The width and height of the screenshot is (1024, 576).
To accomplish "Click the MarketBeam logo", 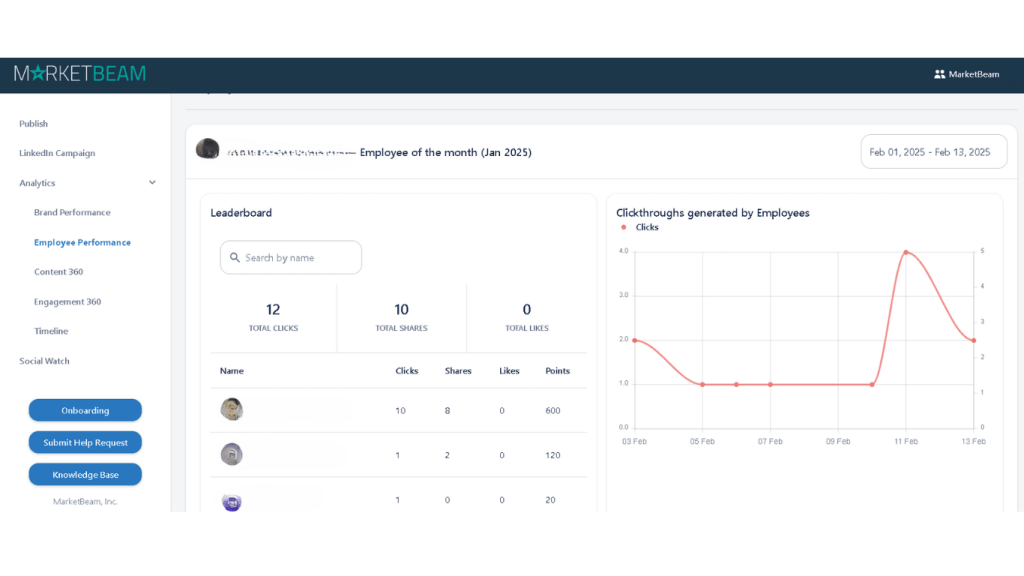I will coord(80,74).
